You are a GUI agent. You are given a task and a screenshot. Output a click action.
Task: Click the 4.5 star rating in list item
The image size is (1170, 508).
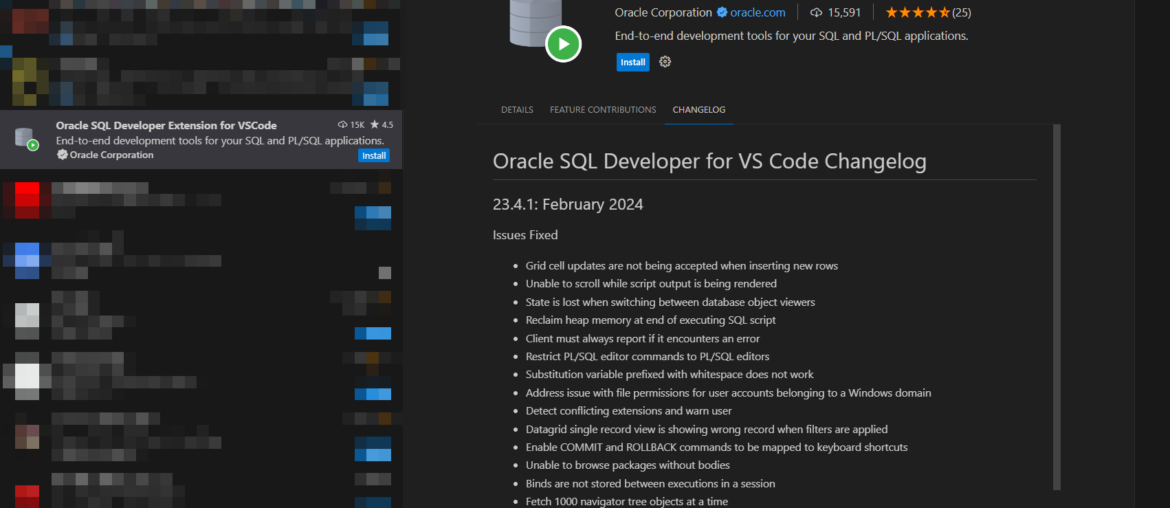click(381, 125)
